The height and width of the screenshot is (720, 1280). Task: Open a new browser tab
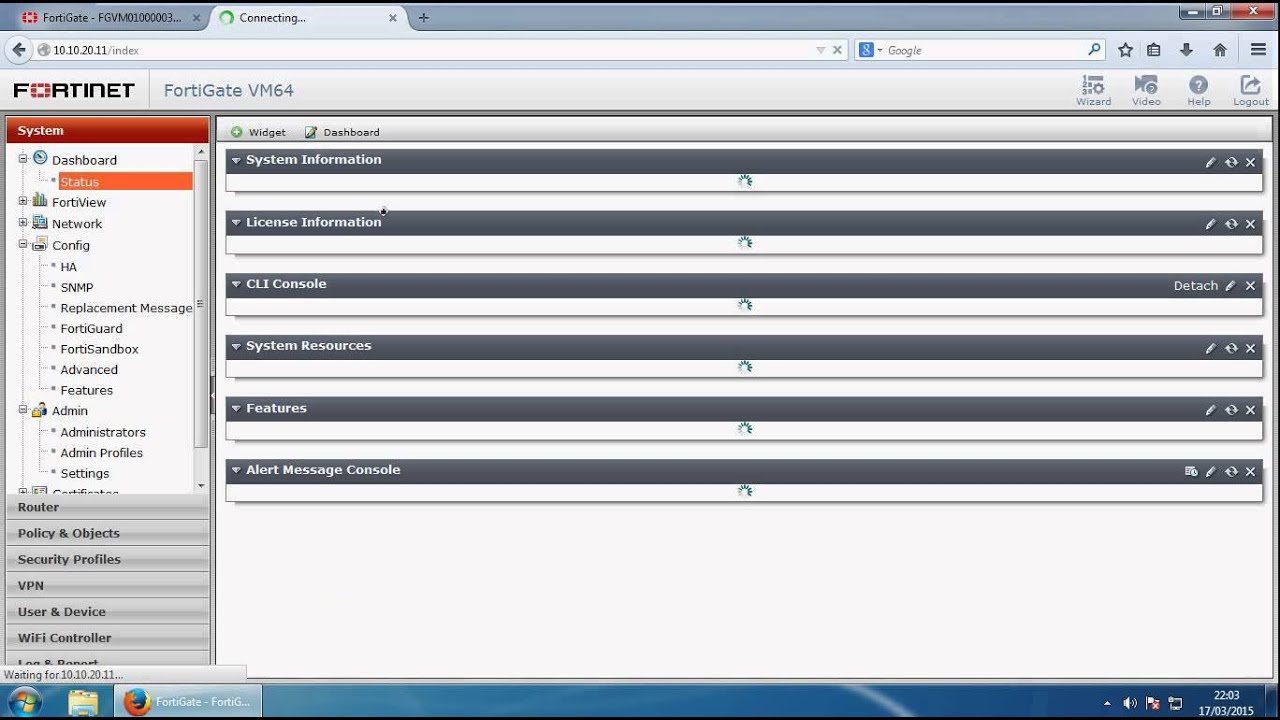pyautogui.click(x=423, y=18)
